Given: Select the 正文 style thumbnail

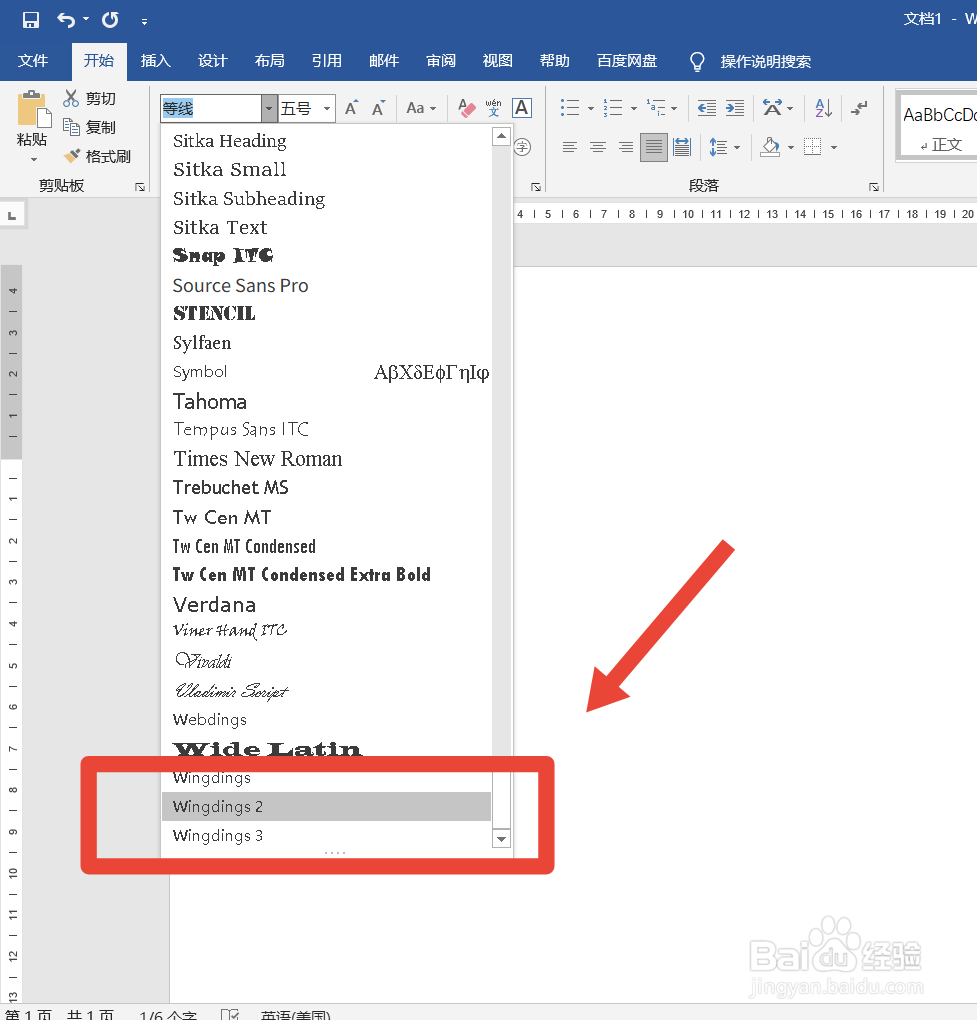Looking at the screenshot, I should point(939,128).
